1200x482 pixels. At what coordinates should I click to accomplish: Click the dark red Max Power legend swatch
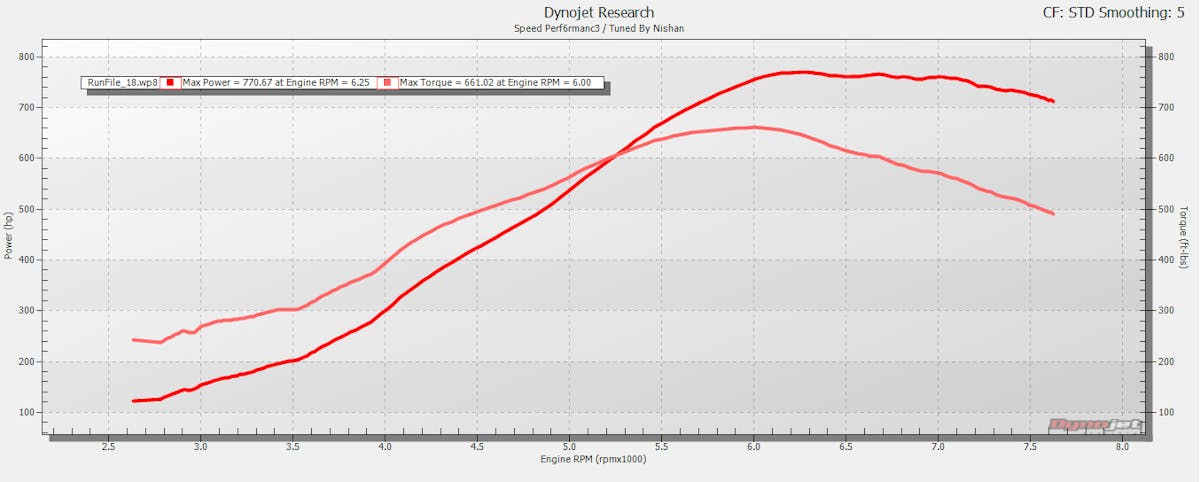pos(170,83)
